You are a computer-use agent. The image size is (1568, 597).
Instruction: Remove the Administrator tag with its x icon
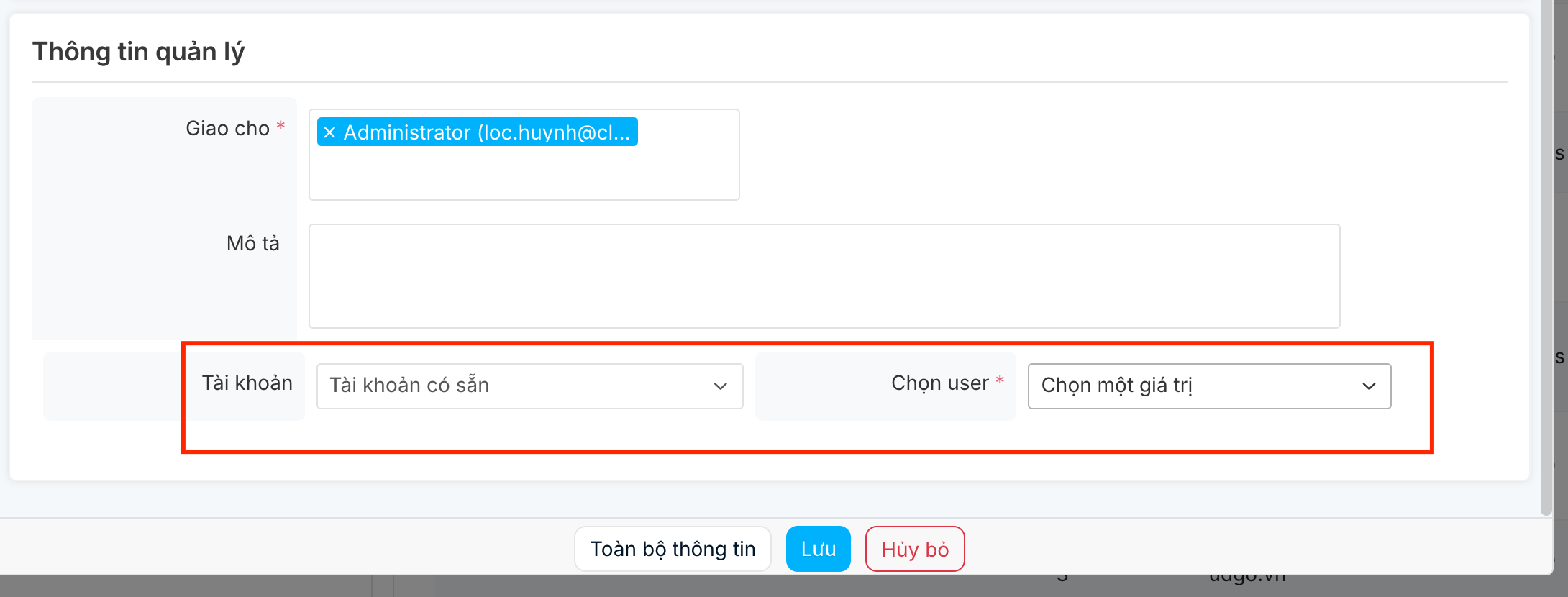329,132
